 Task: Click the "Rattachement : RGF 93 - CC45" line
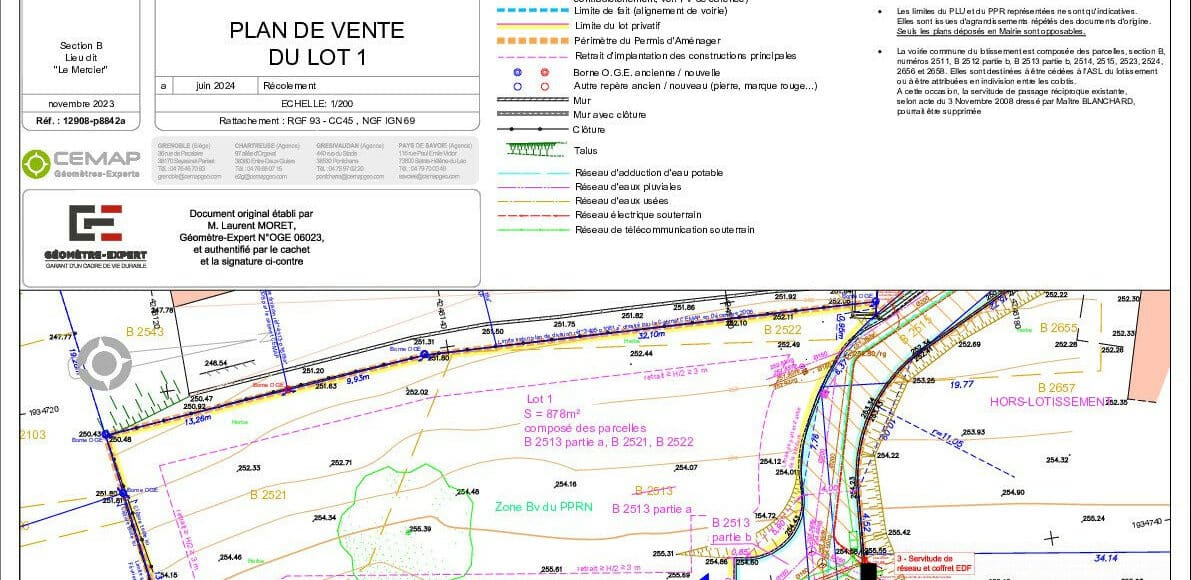(x=317, y=121)
